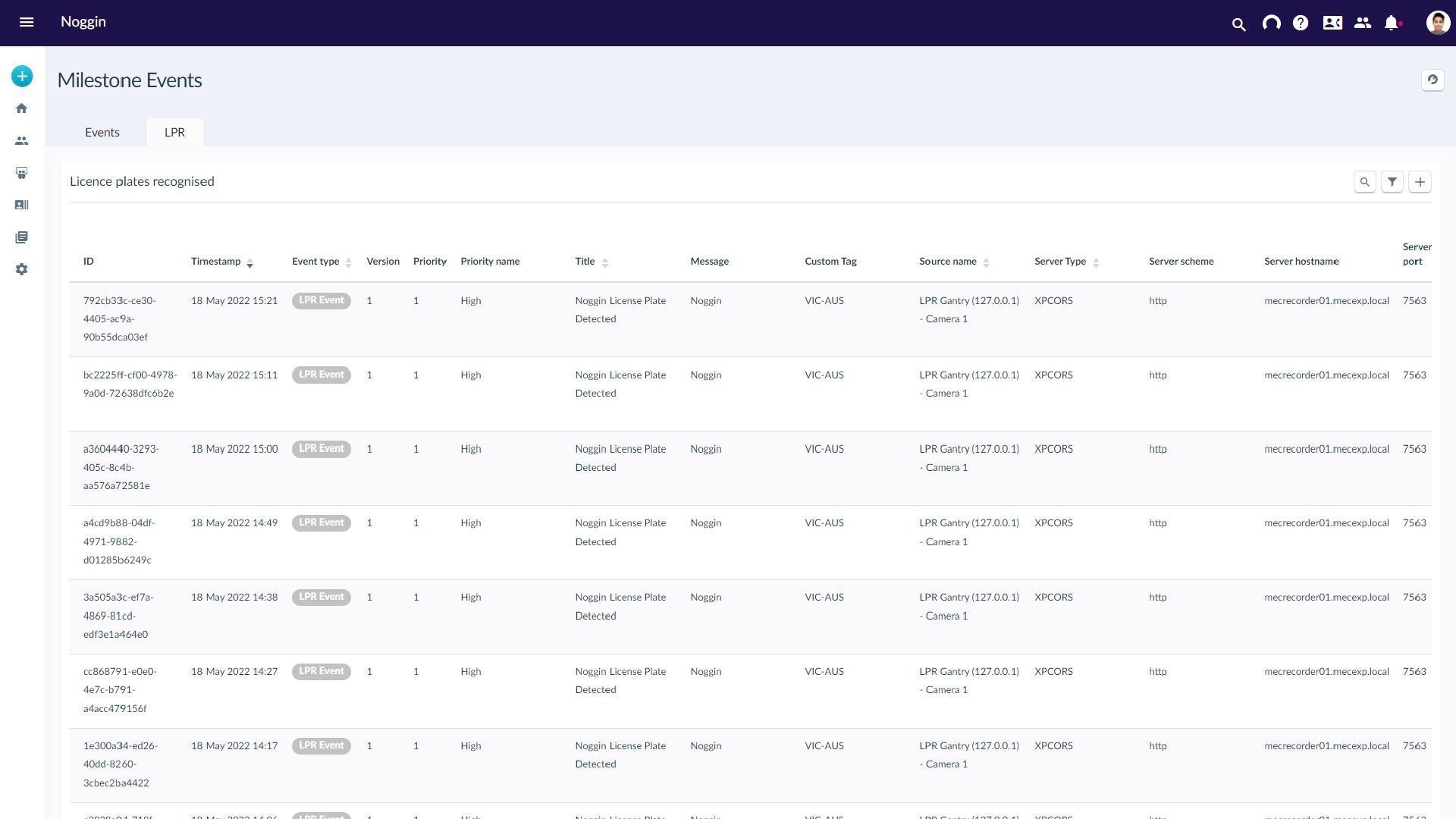Click the Server port column header

tap(1417, 254)
